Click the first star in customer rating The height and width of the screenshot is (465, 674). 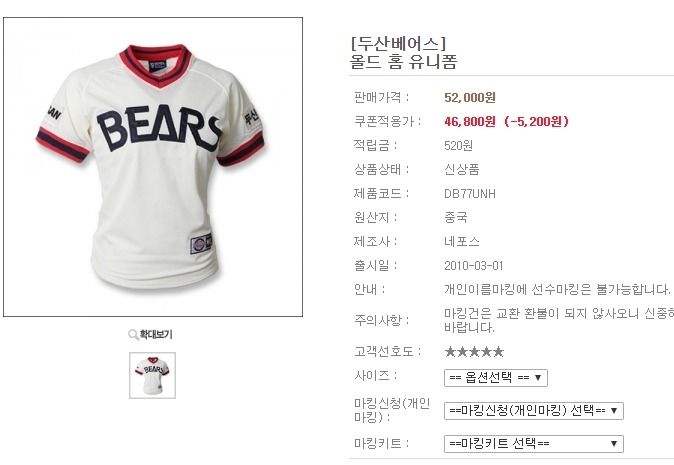450,352
